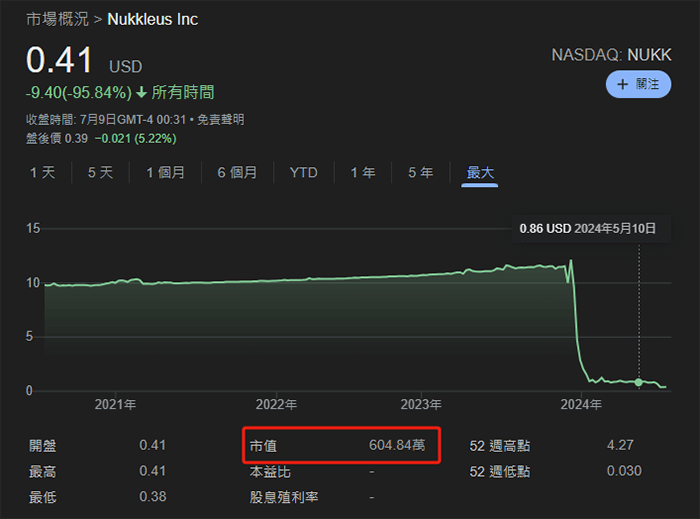Viewport: 700px width, 519px height.
Task: Click the 本益比 label
Action: click(270, 471)
